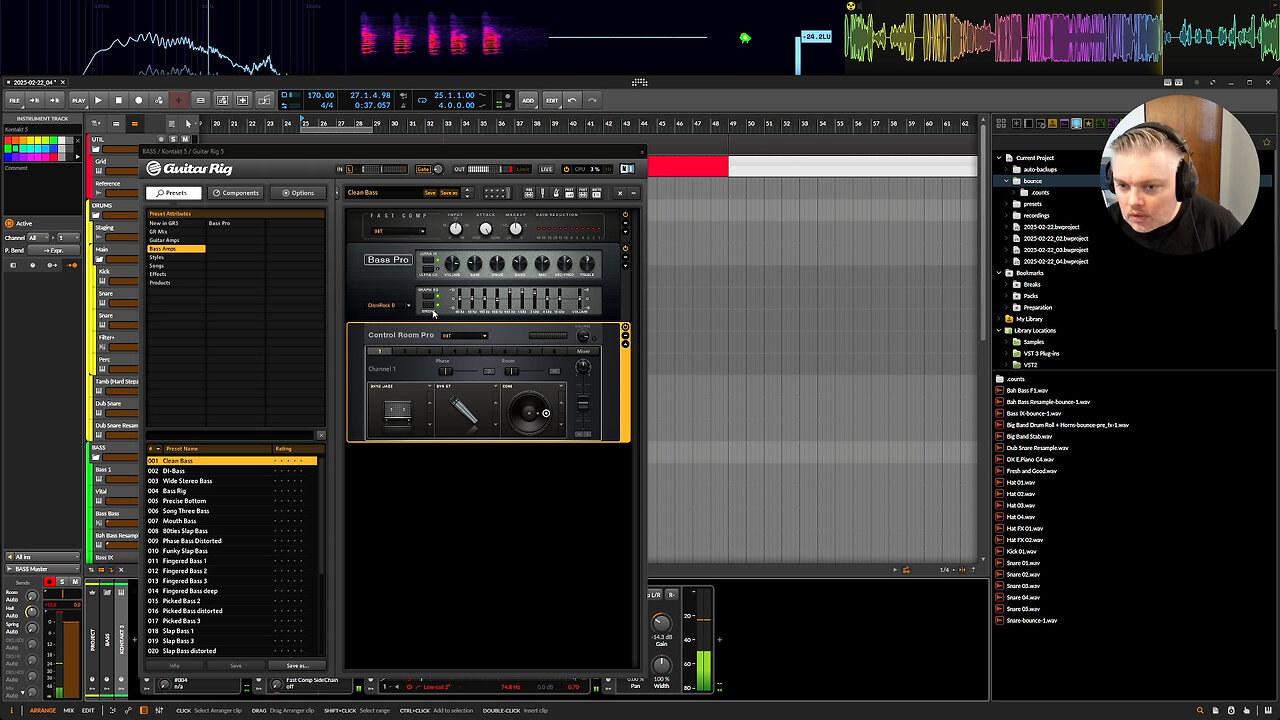Start playback with the transport Play button
Screen dimensions: 1280x720
(98, 100)
